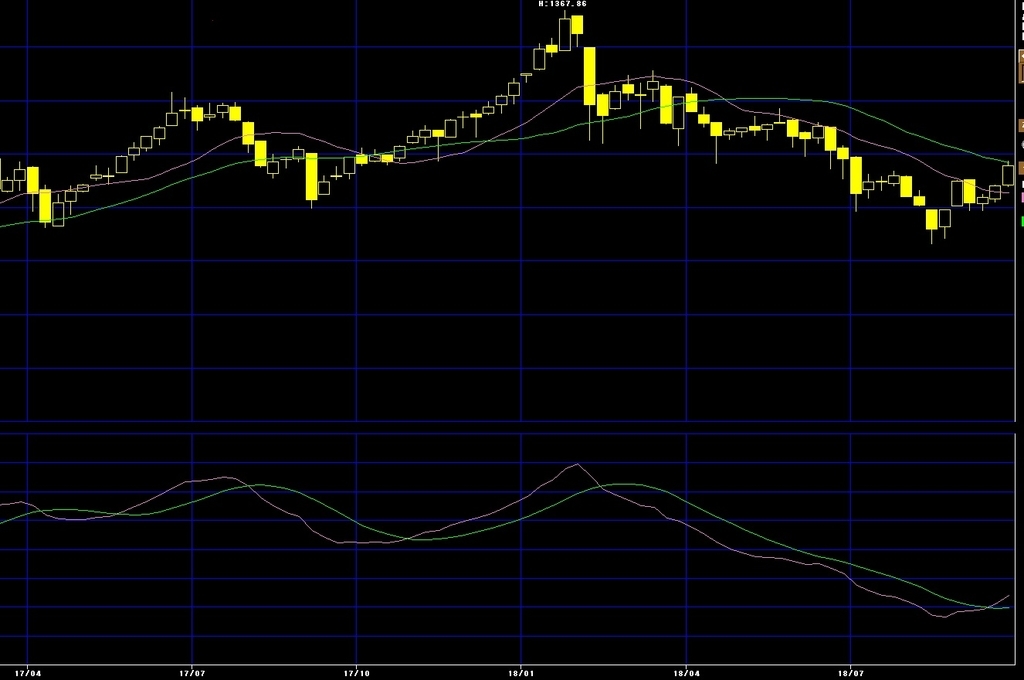Select the 18/01 date axis label

[521, 673]
